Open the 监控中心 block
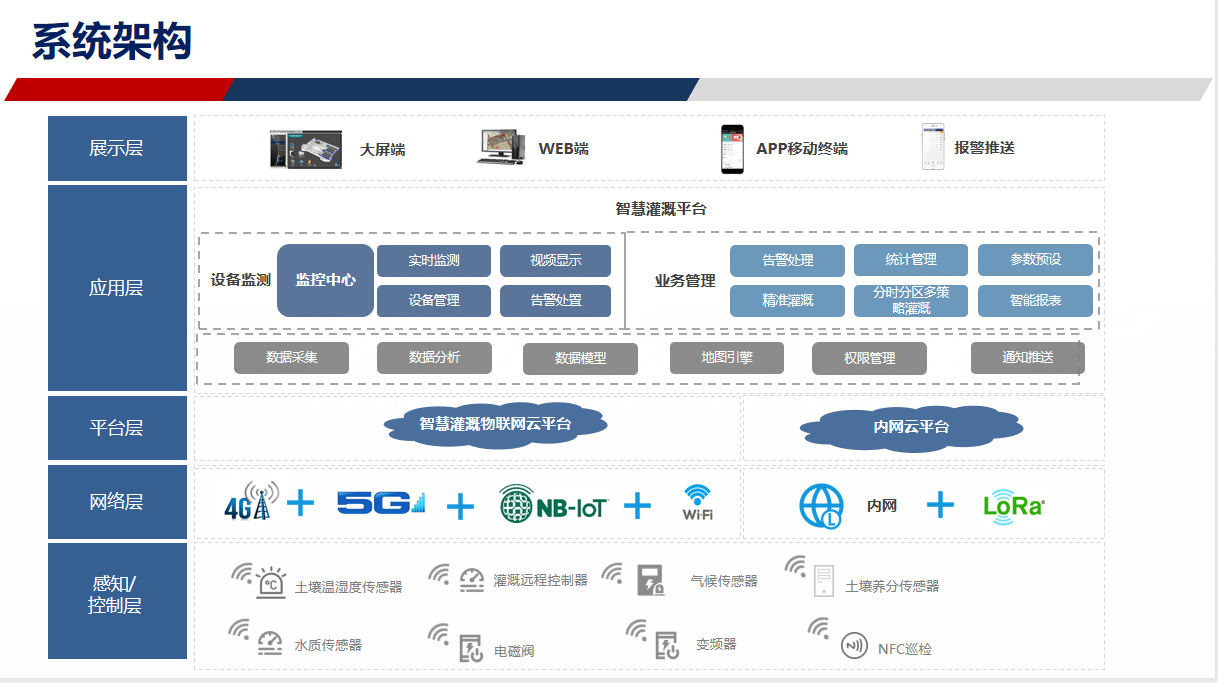 [325, 280]
